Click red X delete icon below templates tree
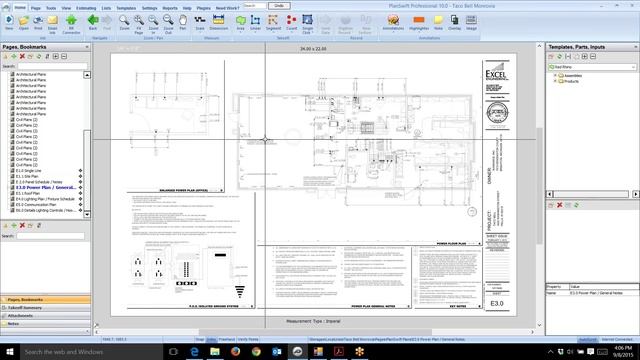 tap(560, 205)
